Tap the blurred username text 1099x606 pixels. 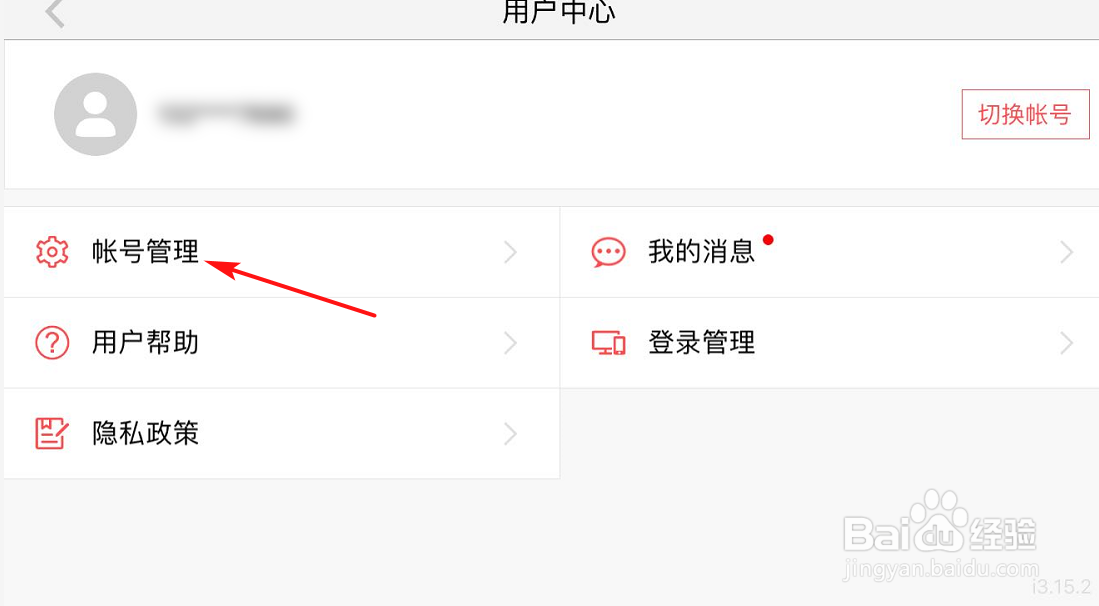(225, 114)
